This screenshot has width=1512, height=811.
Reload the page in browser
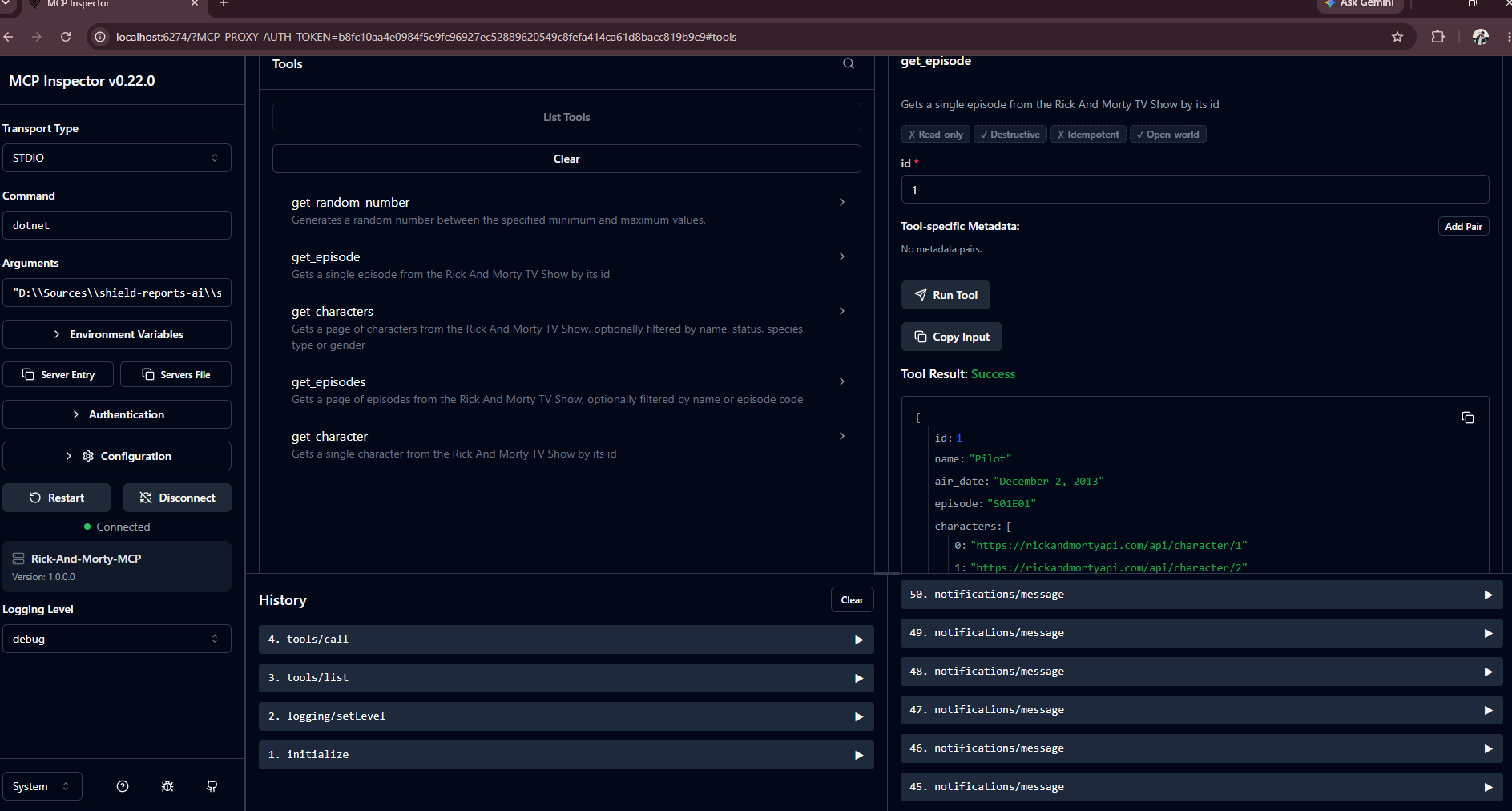click(66, 37)
